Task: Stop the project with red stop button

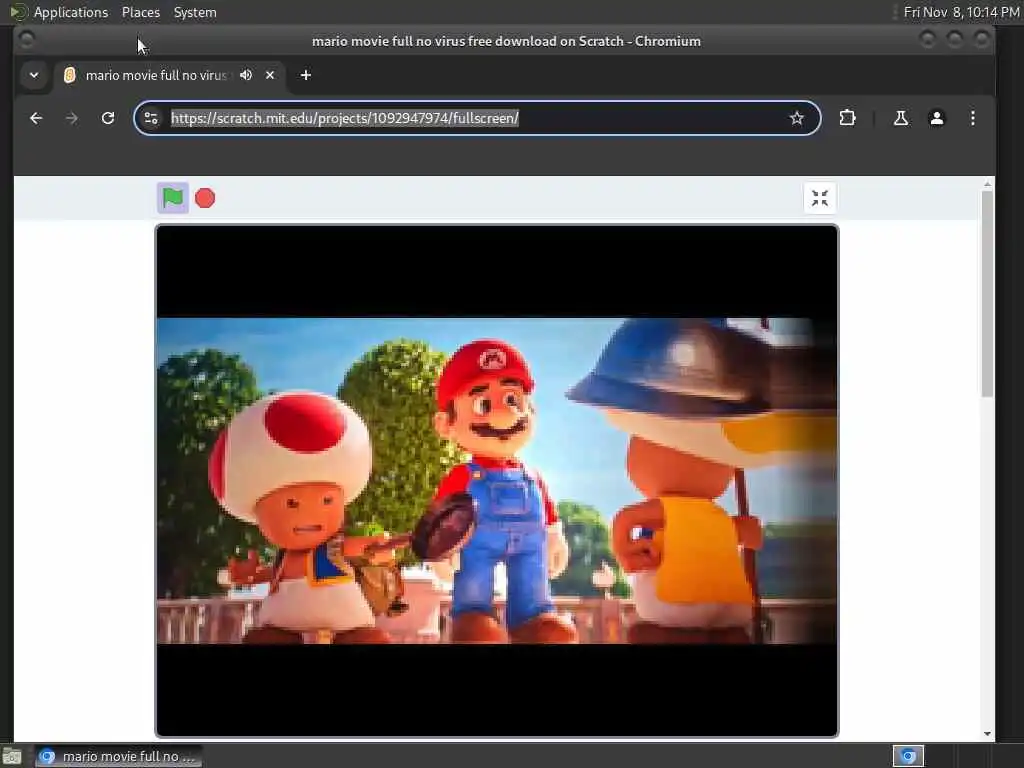Action: (205, 198)
